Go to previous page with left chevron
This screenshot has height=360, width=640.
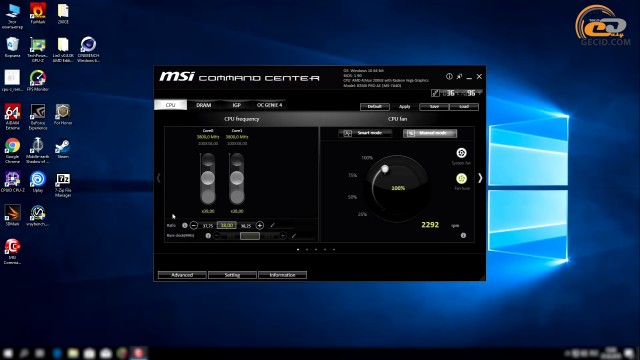[158, 178]
